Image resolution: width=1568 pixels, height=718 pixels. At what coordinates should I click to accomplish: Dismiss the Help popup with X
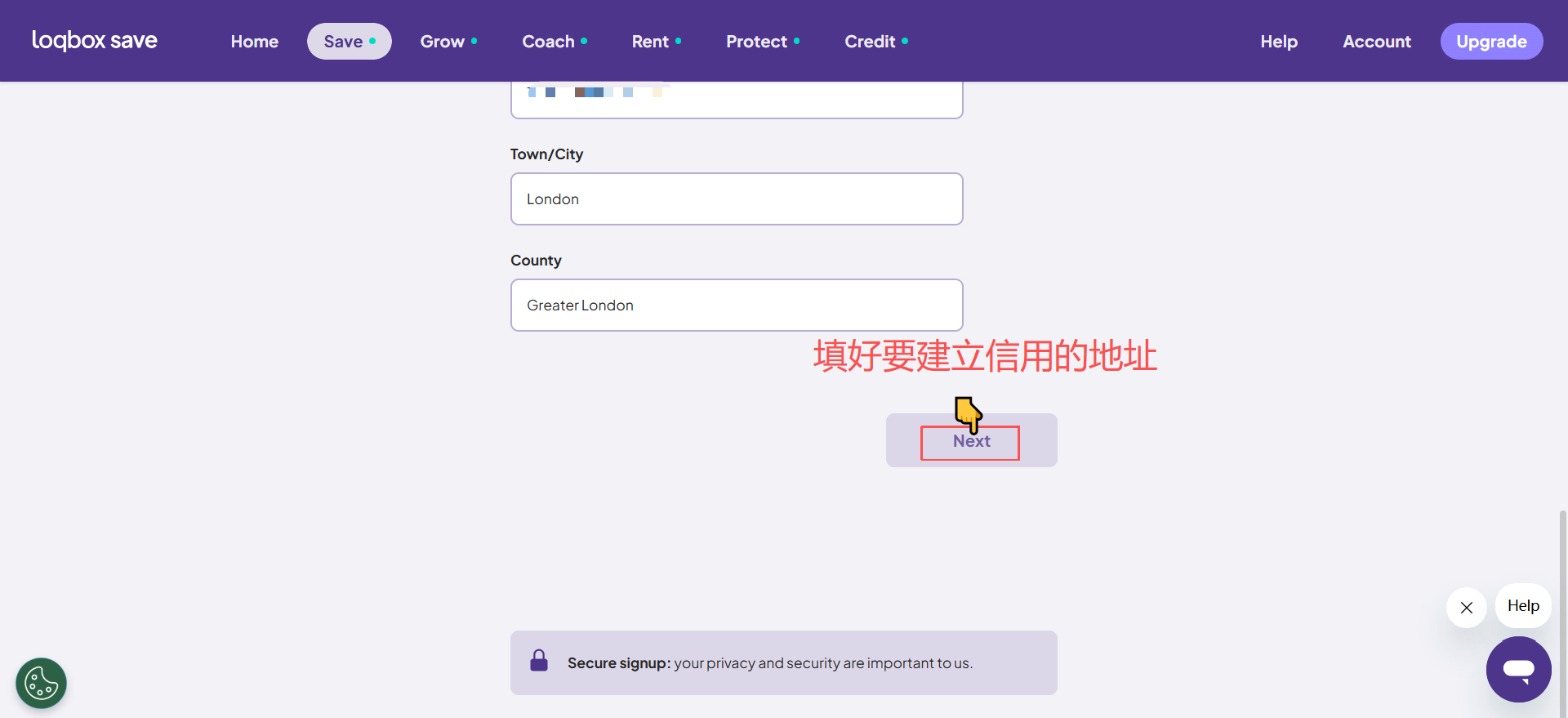[1466, 608]
